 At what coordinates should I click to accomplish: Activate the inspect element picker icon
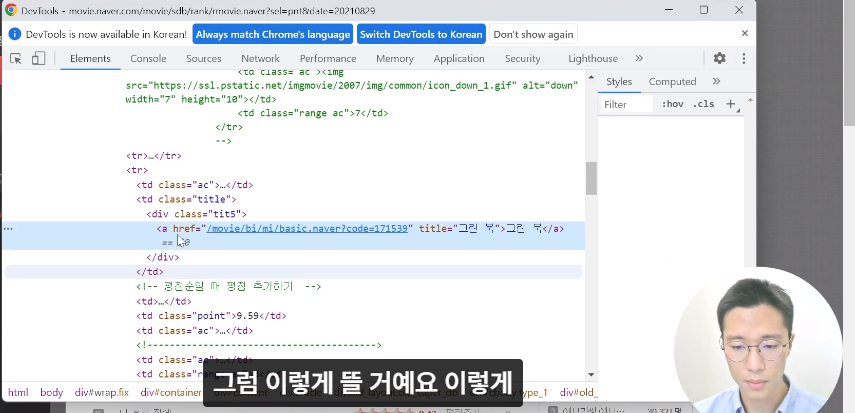click(x=16, y=58)
